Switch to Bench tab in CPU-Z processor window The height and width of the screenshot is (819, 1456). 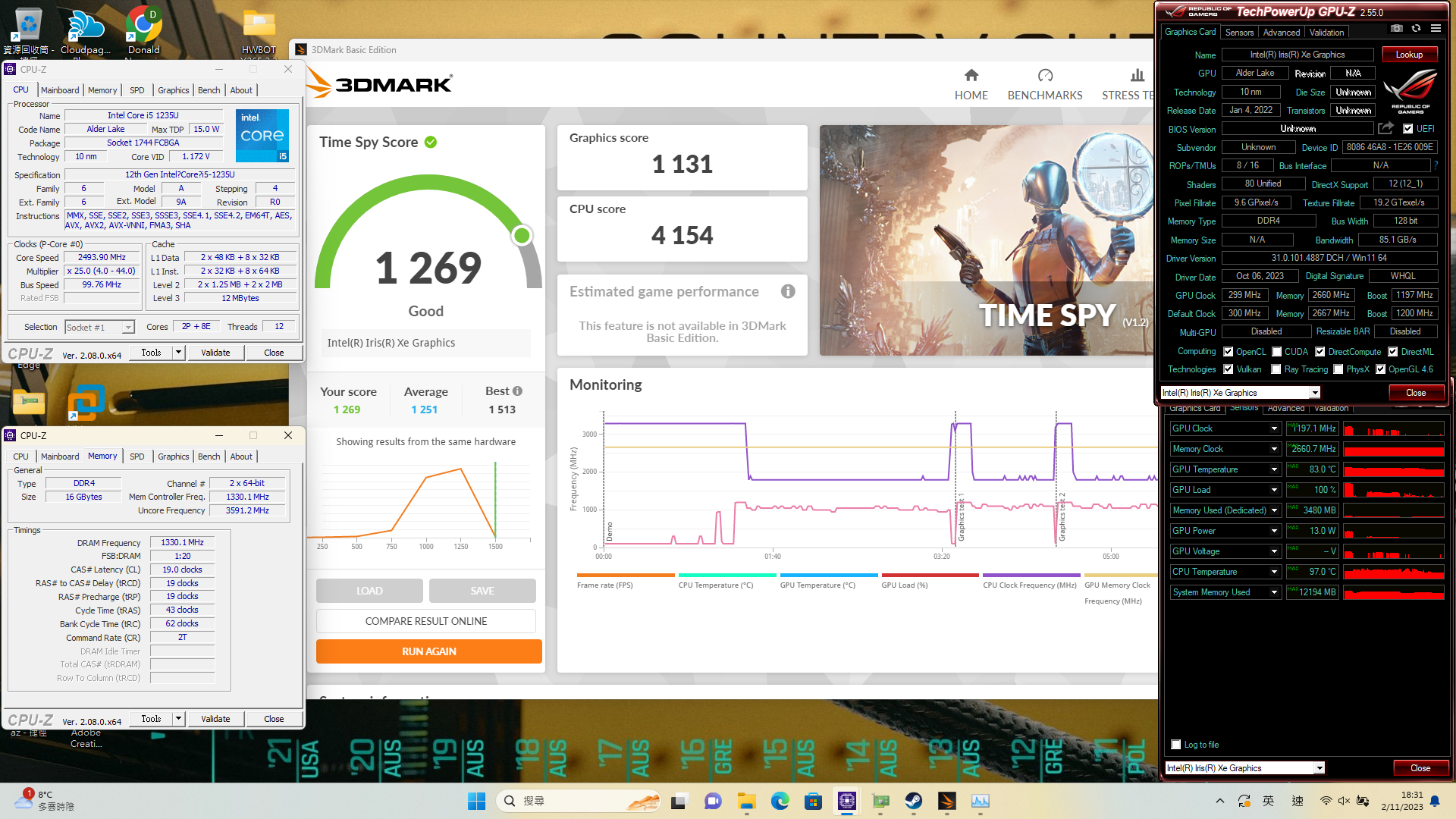click(x=209, y=90)
